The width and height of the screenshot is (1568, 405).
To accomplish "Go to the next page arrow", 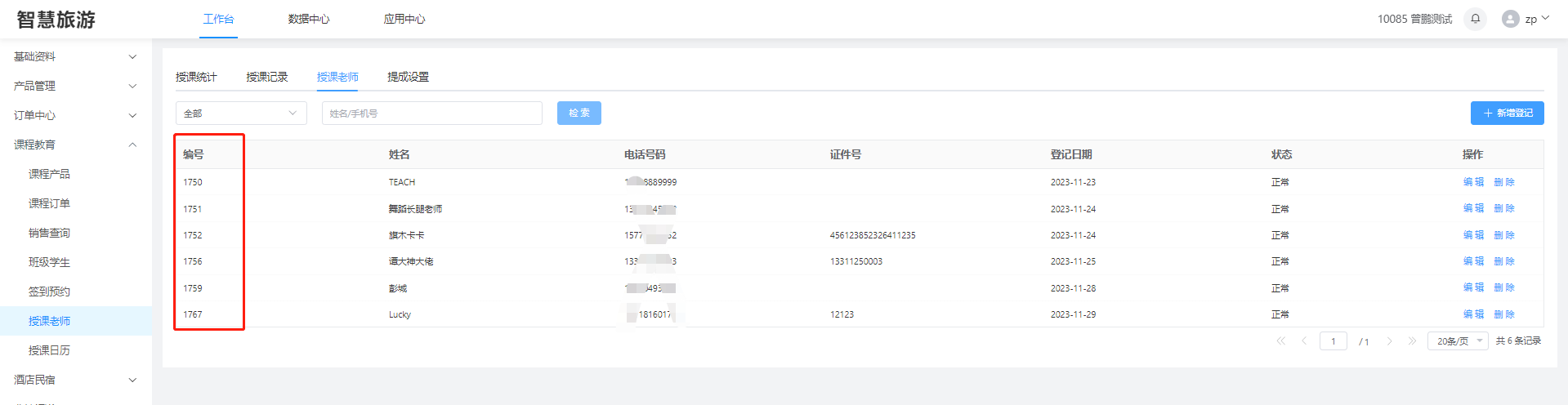I will coord(1389,341).
